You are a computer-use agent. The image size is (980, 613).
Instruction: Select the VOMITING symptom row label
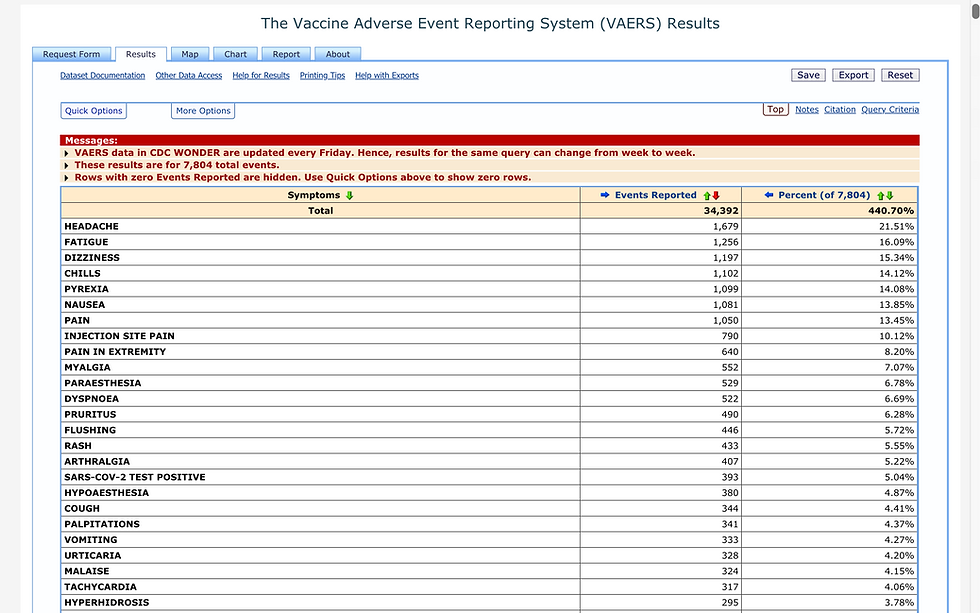[91, 539]
